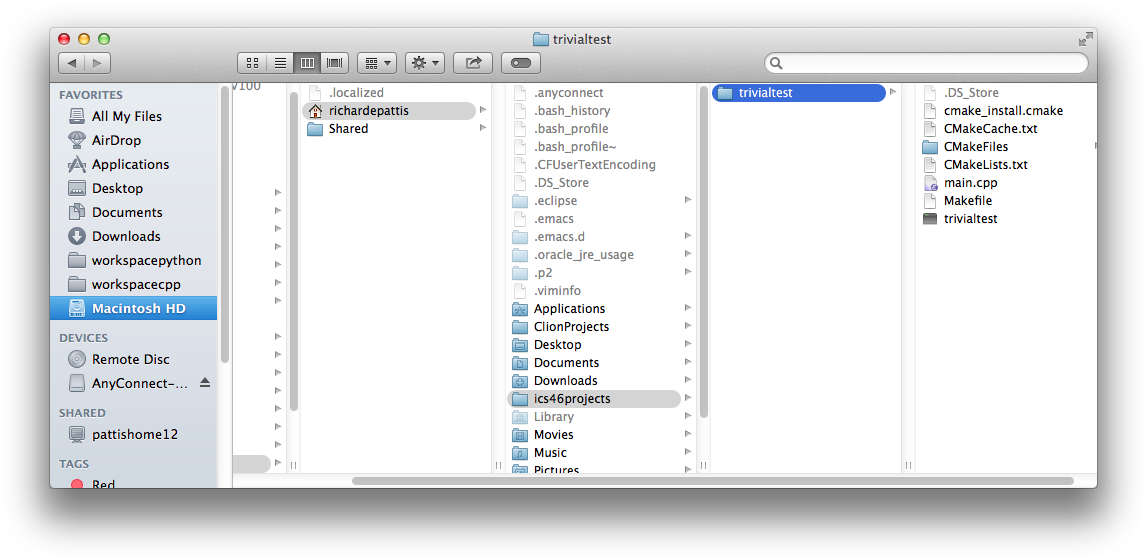The image size is (1146, 559).
Task: Toggle full screen mode arrows
Action: click(1086, 39)
